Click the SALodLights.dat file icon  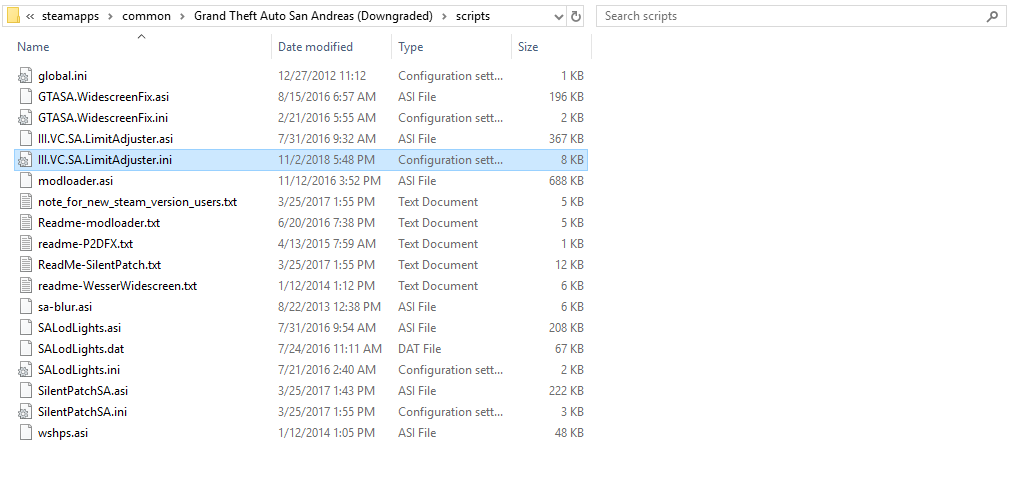click(25, 349)
